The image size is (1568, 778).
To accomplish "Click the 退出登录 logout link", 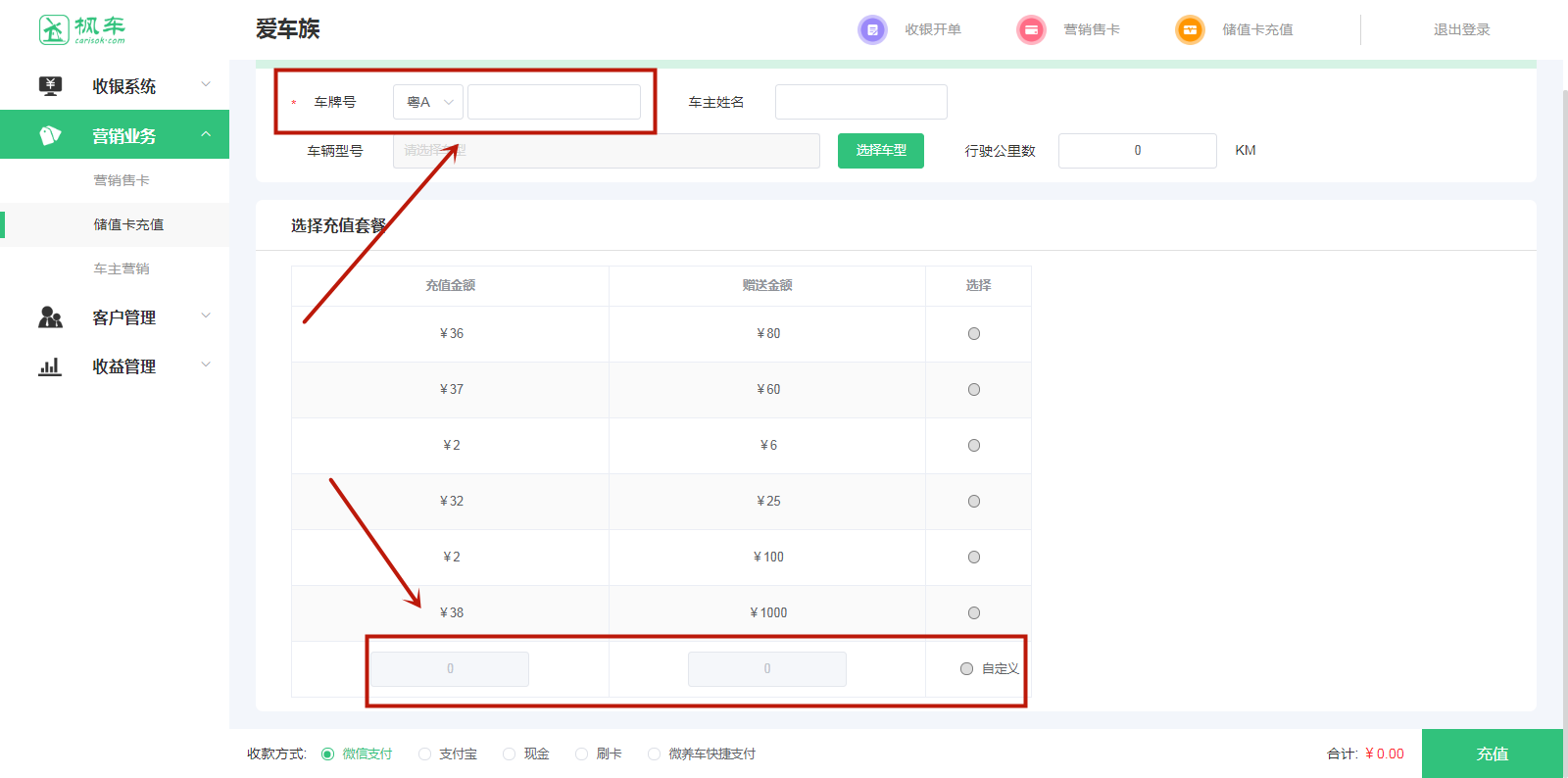I will [1461, 29].
